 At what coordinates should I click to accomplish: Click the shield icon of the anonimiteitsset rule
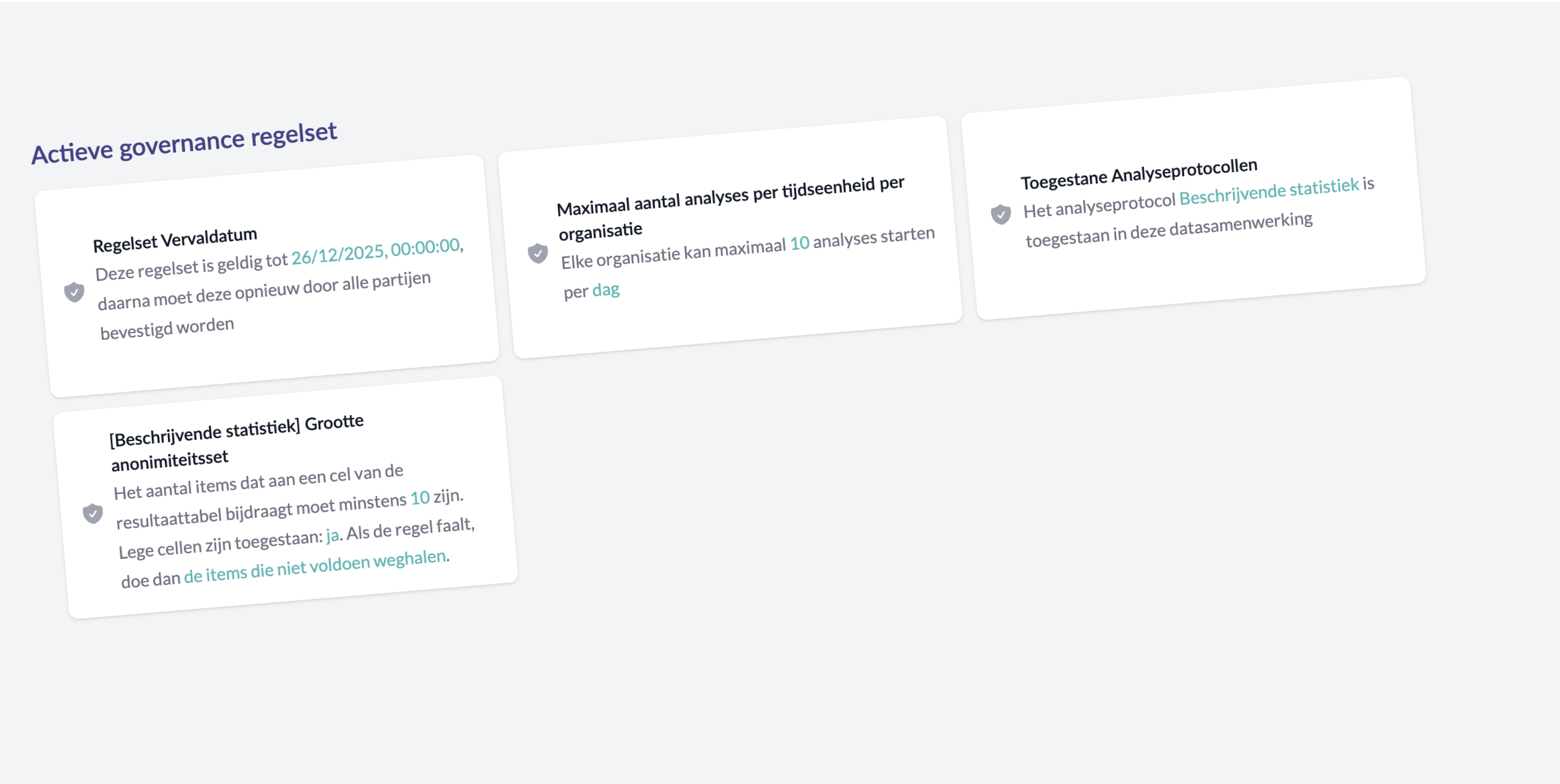click(x=93, y=513)
